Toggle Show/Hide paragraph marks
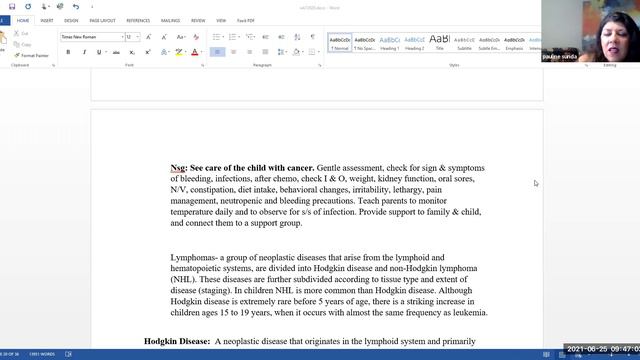 click(x=313, y=37)
